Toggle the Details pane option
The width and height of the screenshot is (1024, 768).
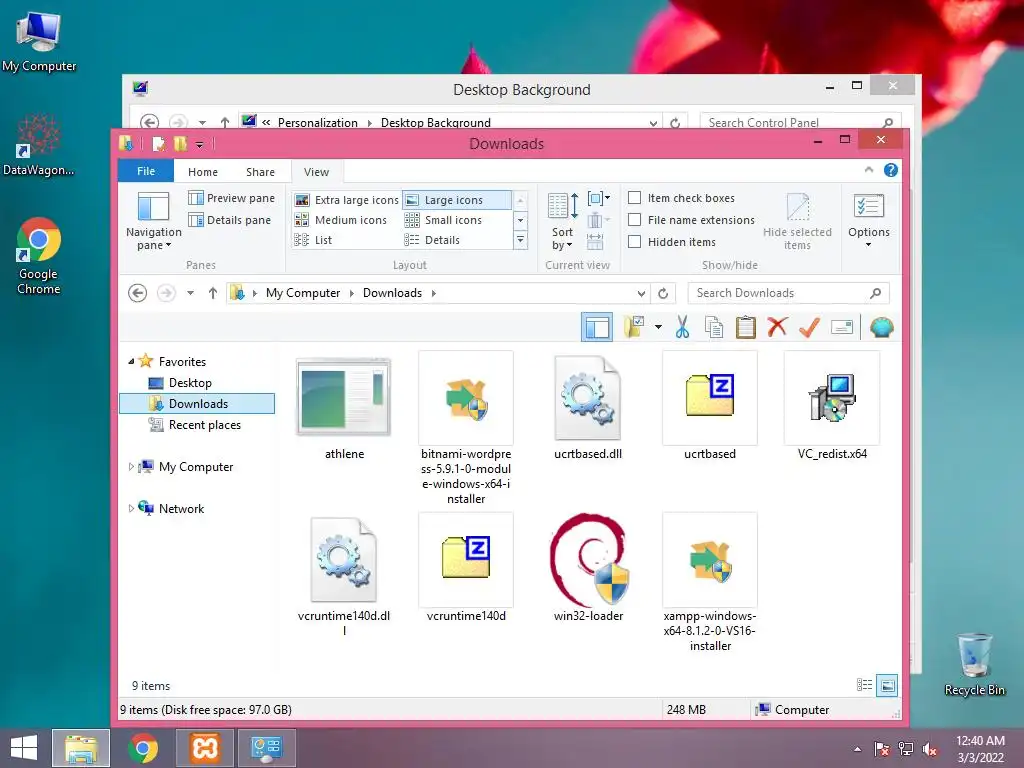pos(229,220)
